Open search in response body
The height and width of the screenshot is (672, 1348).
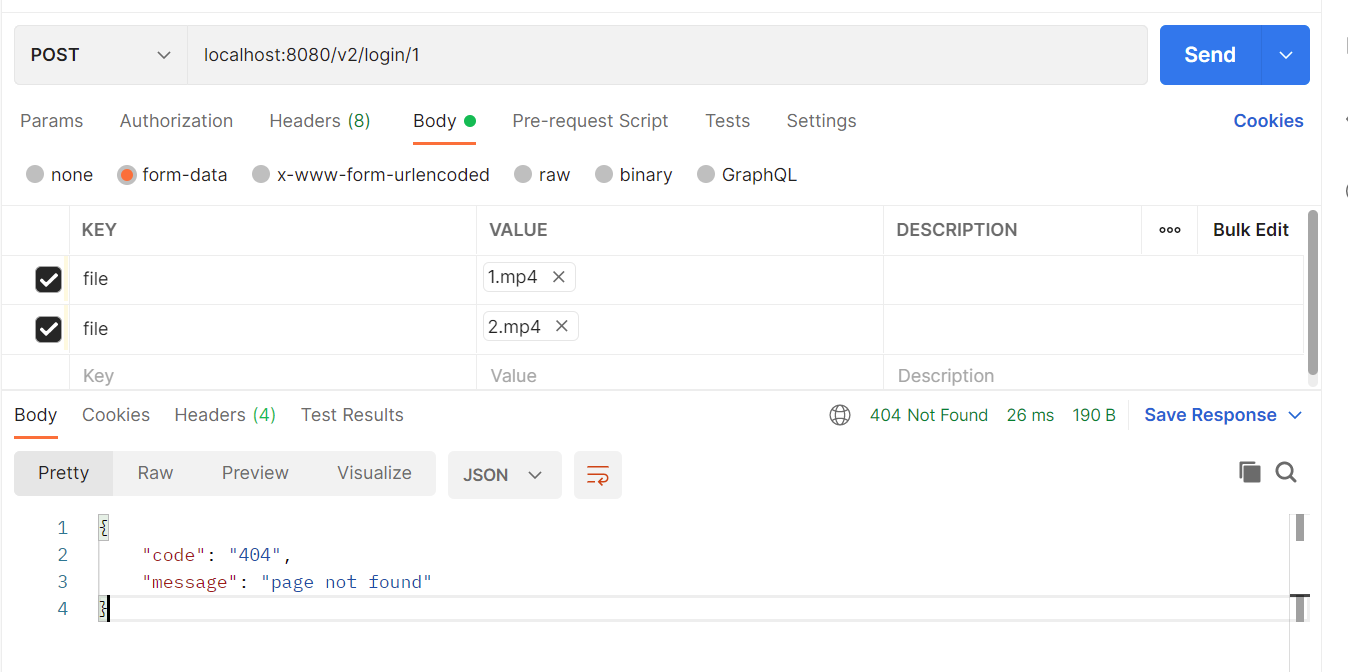tap(1286, 472)
